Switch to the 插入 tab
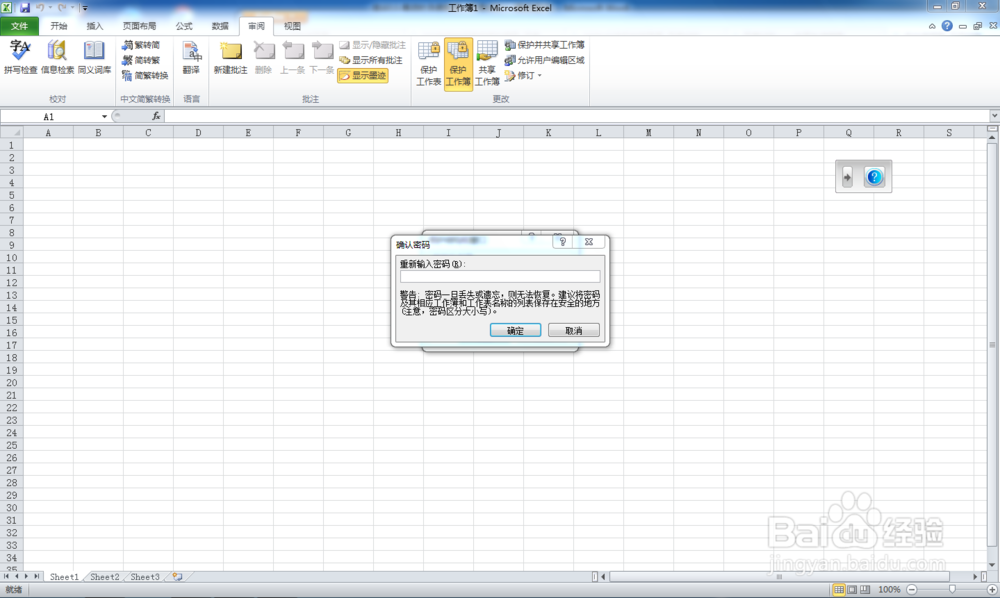 coord(94,26)
